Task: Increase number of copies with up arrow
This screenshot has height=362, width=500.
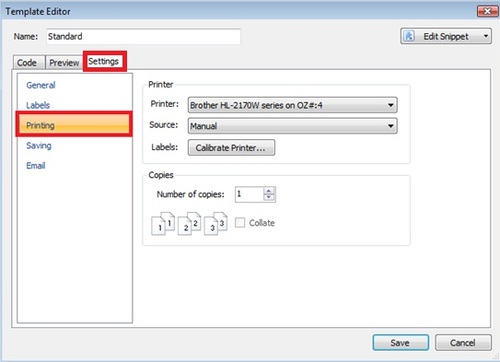Action: (269, 191)
